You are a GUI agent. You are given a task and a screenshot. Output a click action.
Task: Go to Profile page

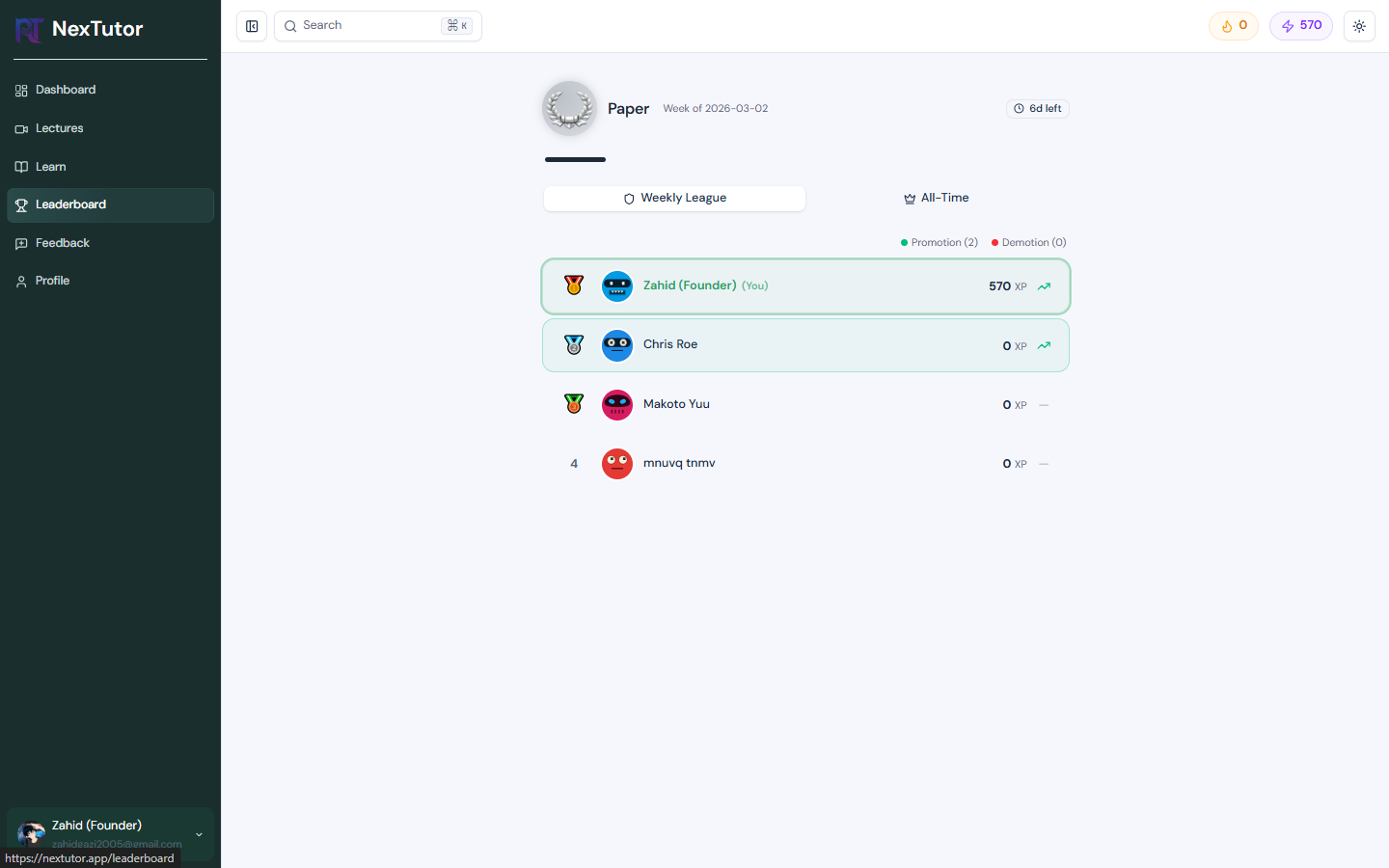point(110,281)
